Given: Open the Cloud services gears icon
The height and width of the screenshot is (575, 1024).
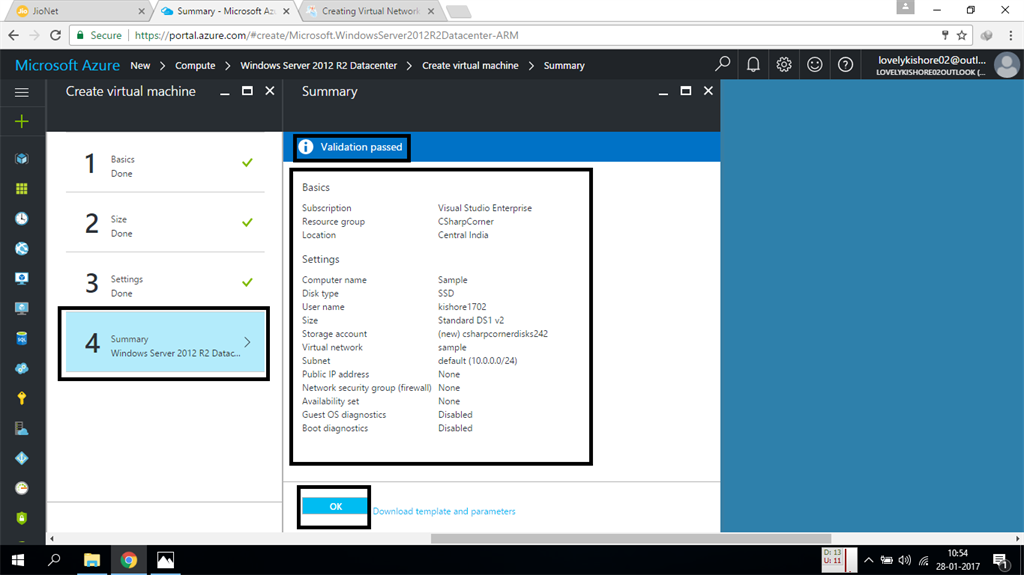Looking at the screenshot, I should [22, 369].
